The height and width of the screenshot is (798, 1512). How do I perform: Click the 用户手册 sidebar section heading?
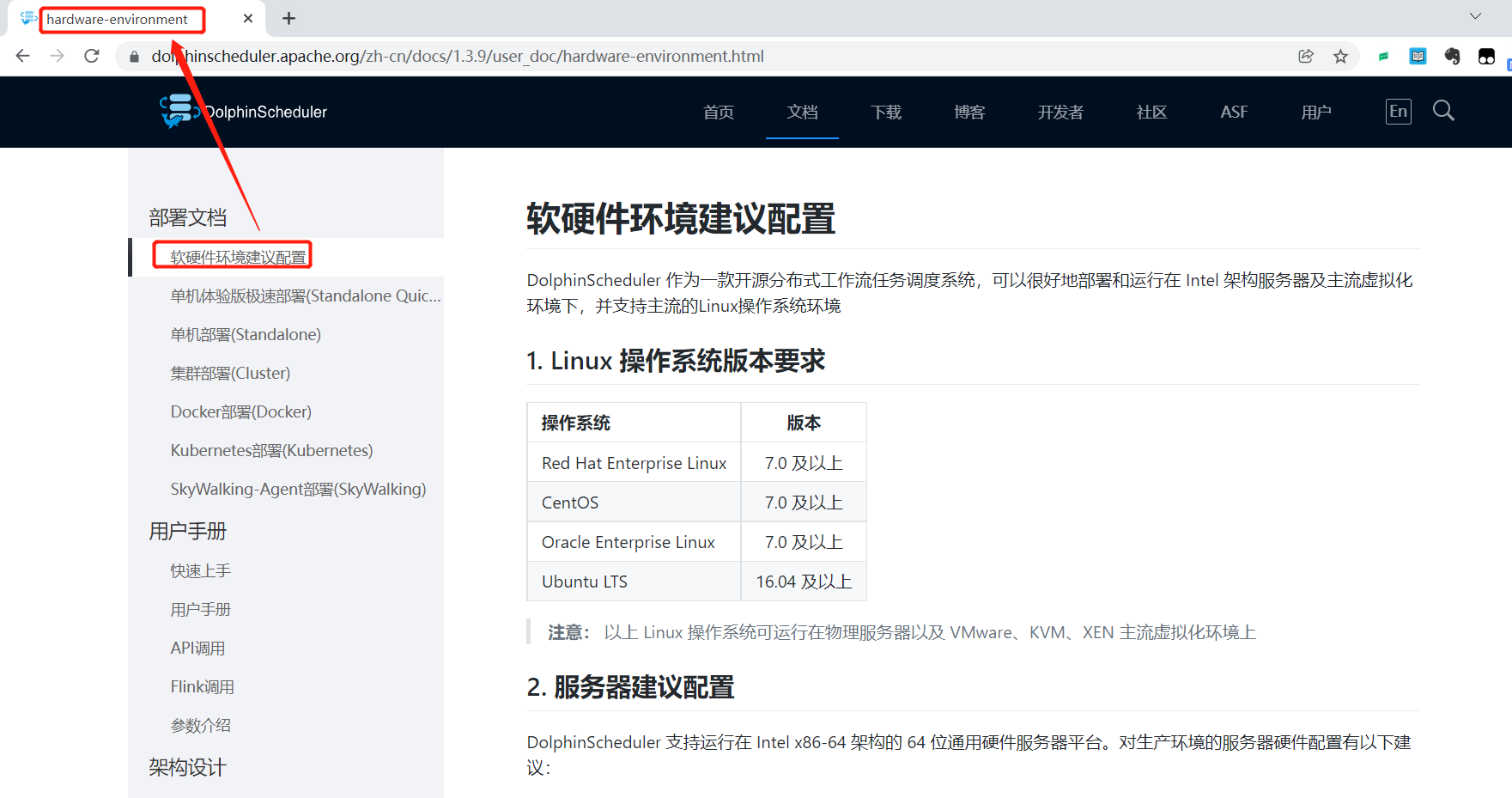coord(188,531)
